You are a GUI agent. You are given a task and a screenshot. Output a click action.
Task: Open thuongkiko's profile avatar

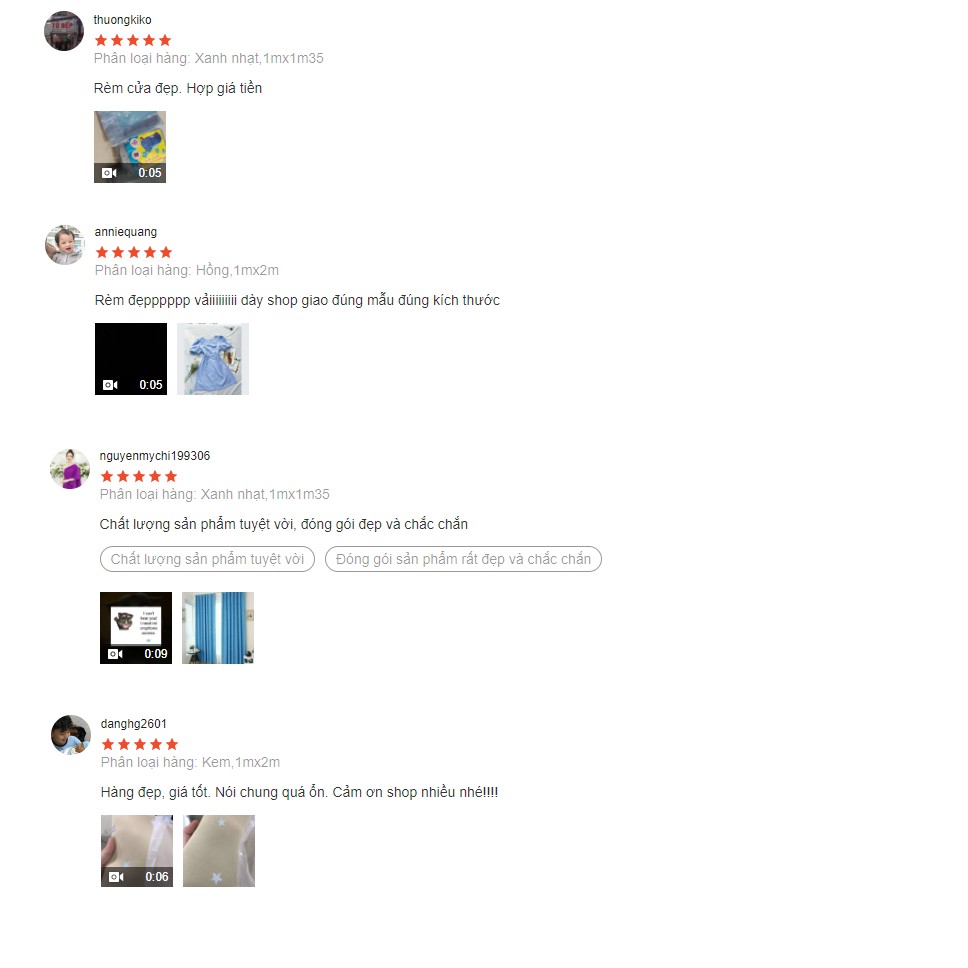click(x=64, y=31)
